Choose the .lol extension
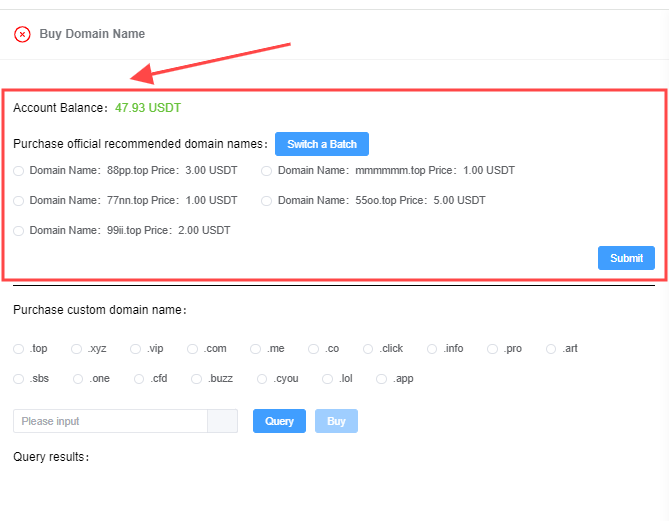The width and height of the screenshot is (669, 521). coord(328,379)
